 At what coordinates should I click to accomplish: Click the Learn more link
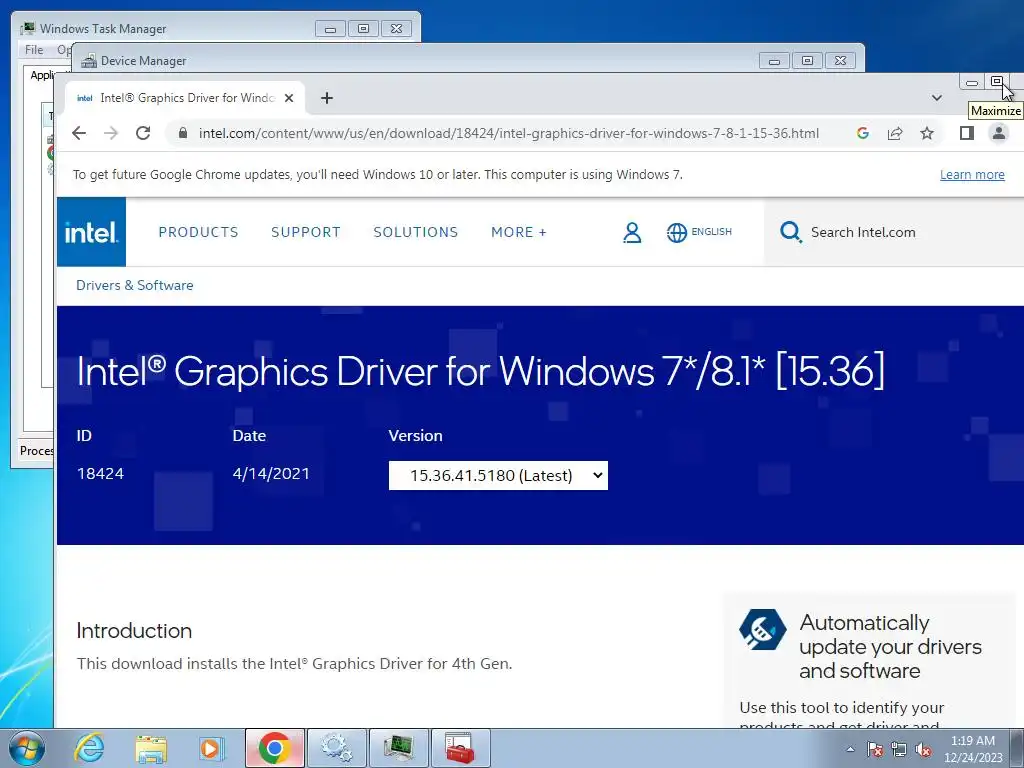point(972,174)
